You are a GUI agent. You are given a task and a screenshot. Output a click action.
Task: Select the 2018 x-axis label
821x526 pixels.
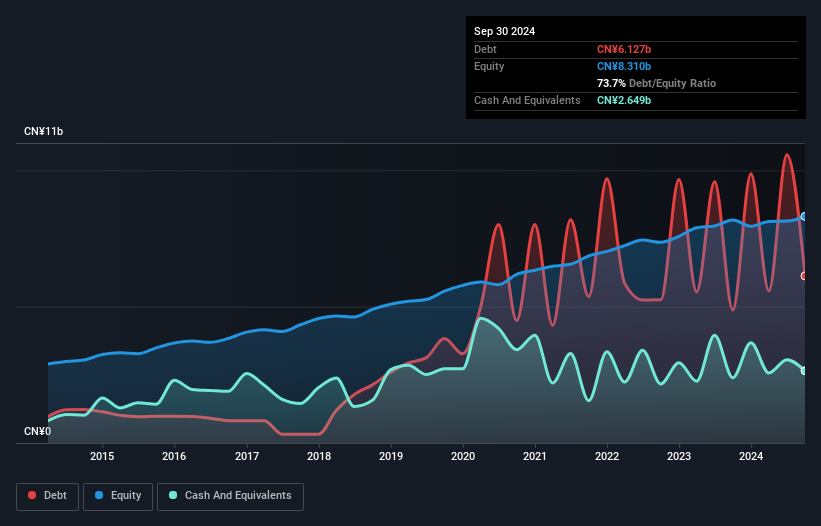[x=319, y=456]
